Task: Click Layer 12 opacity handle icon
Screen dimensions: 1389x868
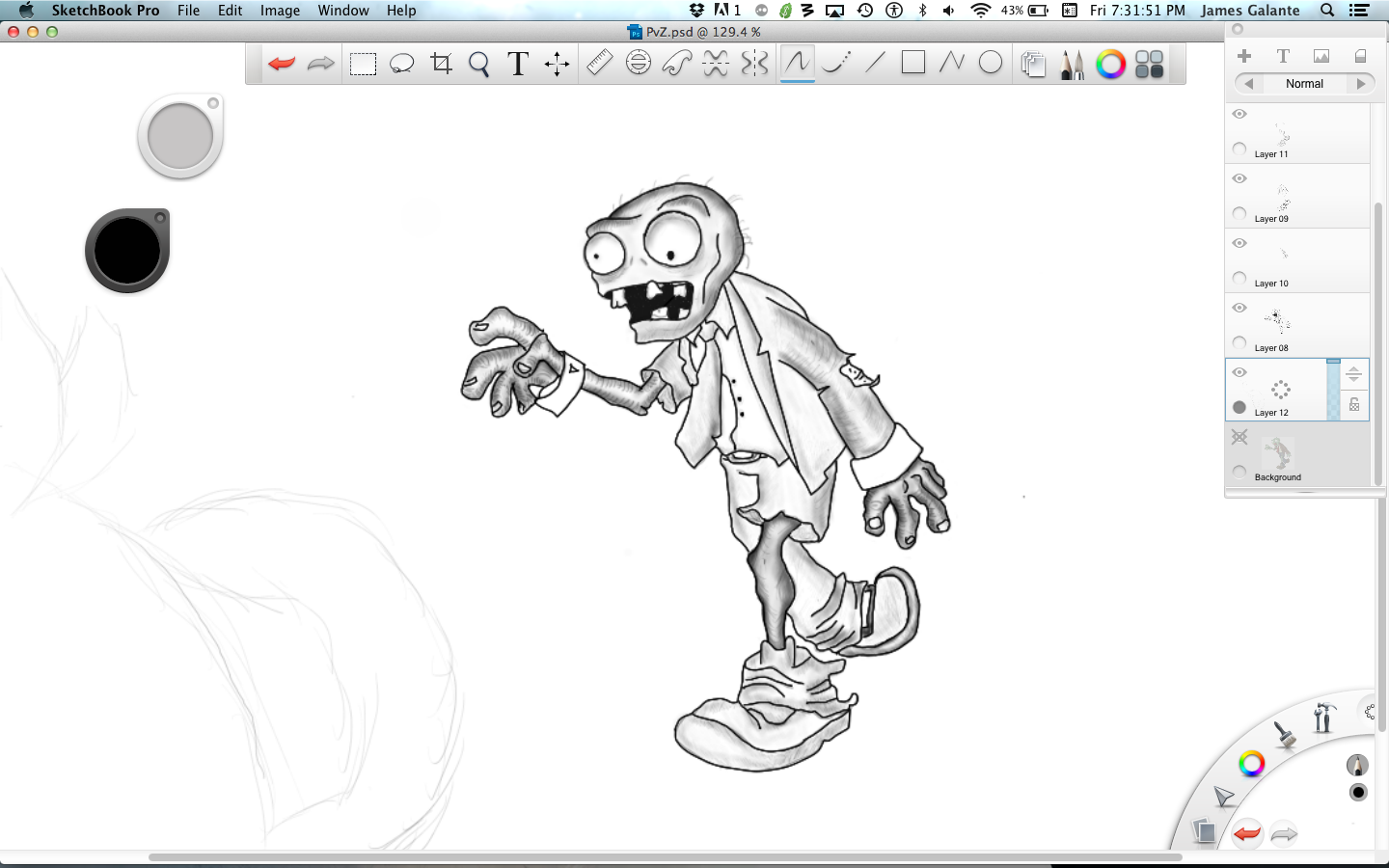Action: [x=1353, y=374]
